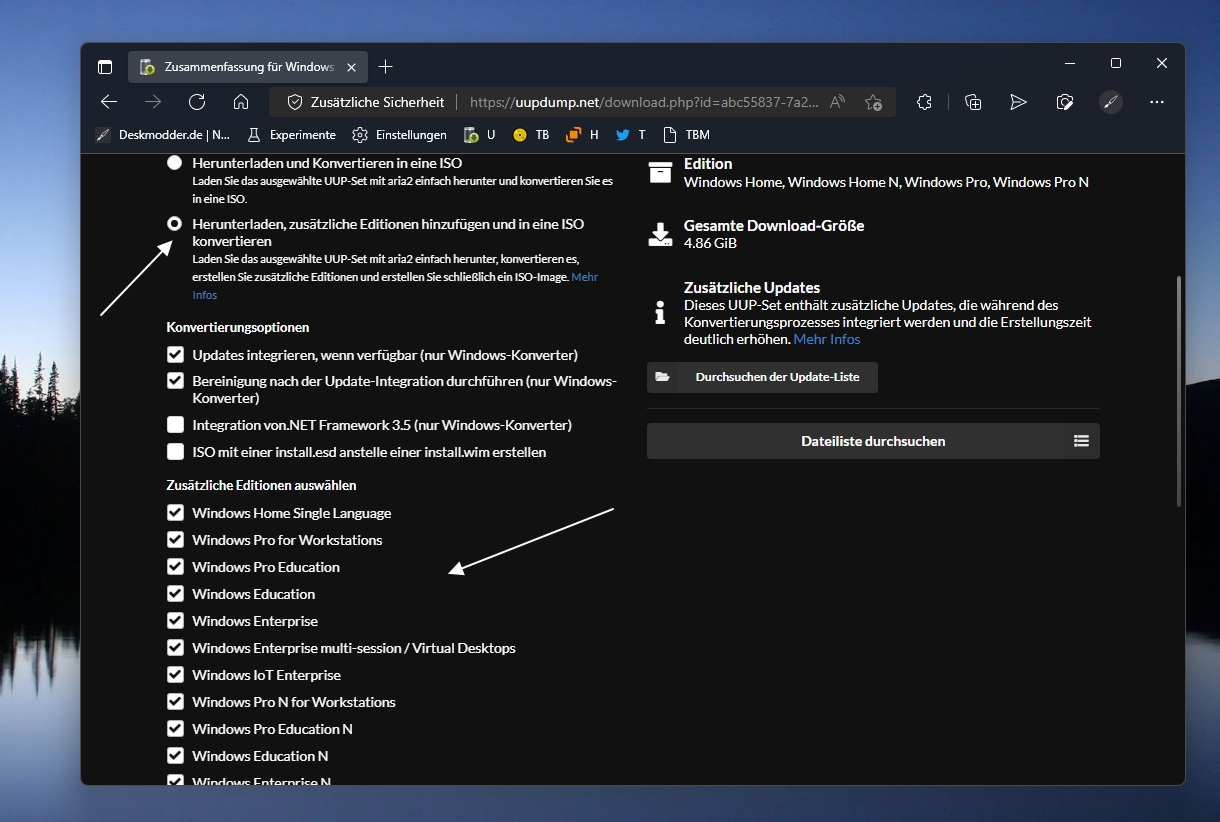
Task: Open the U bookmark in favorites bar
Action: [x=480, y=135]
